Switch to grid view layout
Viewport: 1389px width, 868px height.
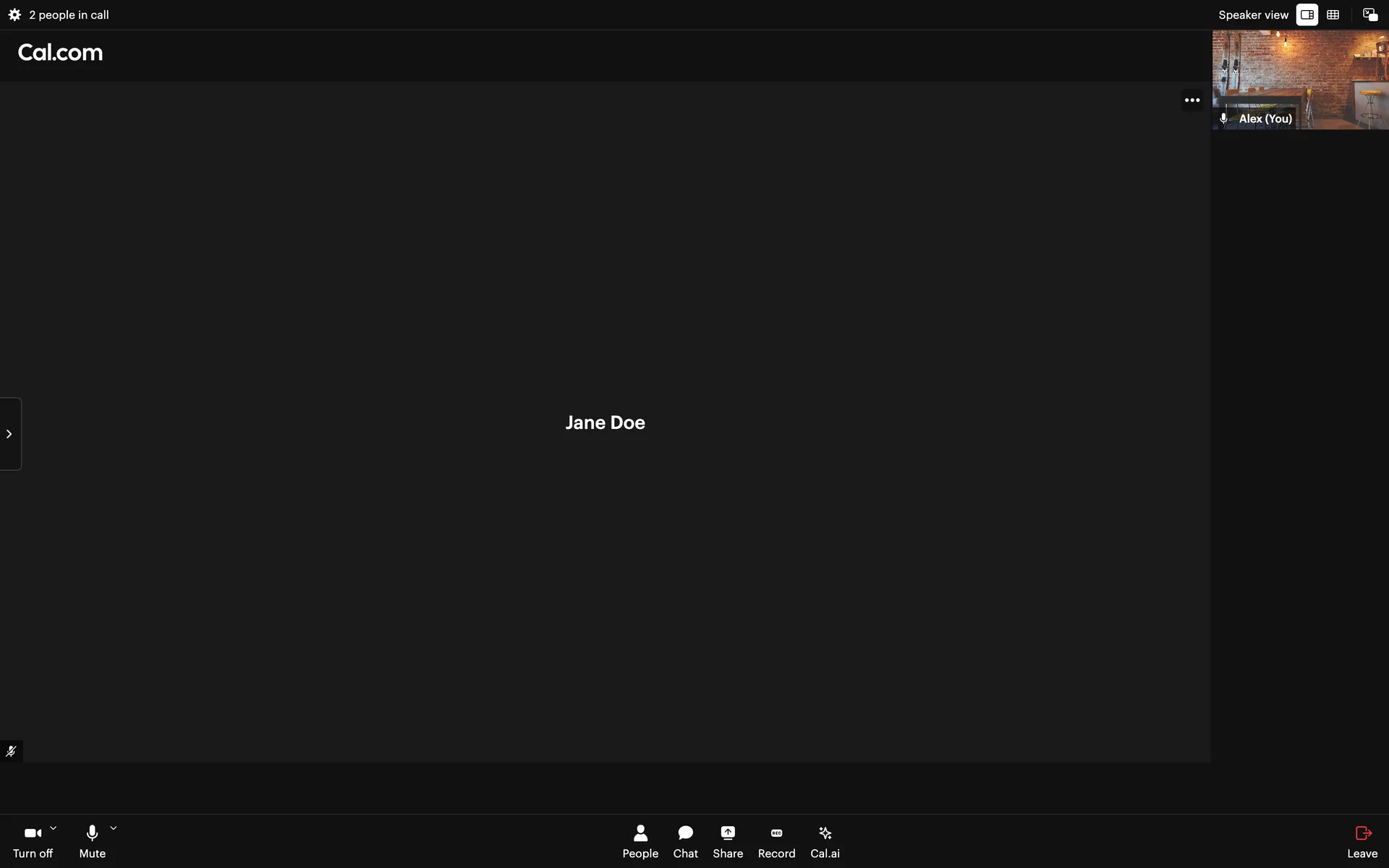coord(1333,14)
